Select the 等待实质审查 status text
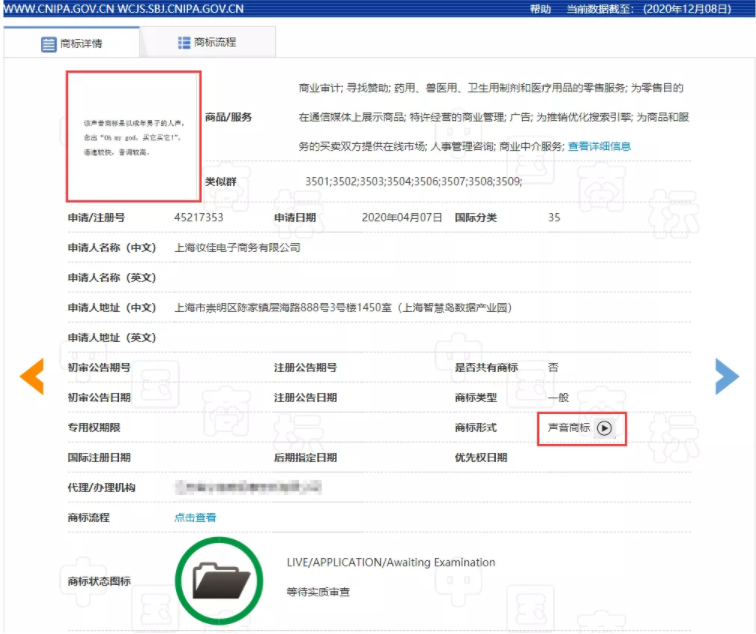The image size is (756, 634). [318, 592]
